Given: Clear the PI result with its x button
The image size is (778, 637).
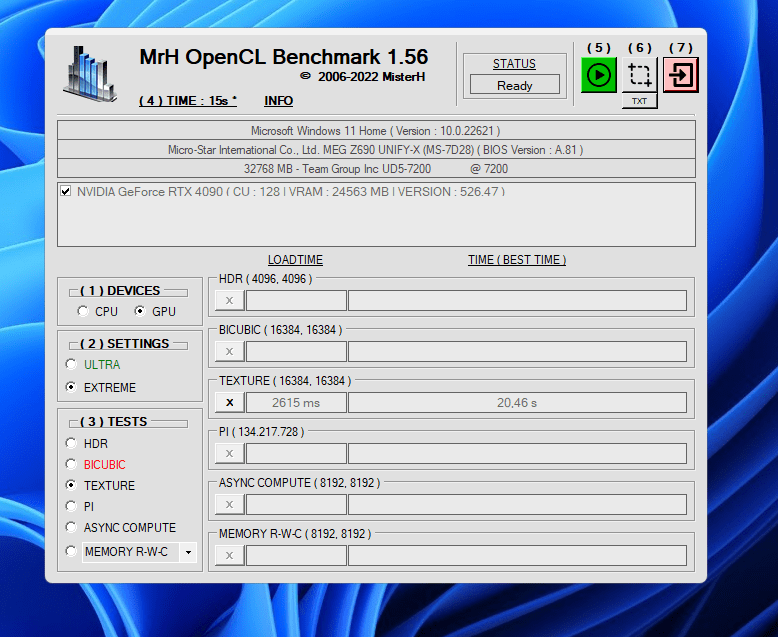Looking at the screenshot, I should 229,453.
